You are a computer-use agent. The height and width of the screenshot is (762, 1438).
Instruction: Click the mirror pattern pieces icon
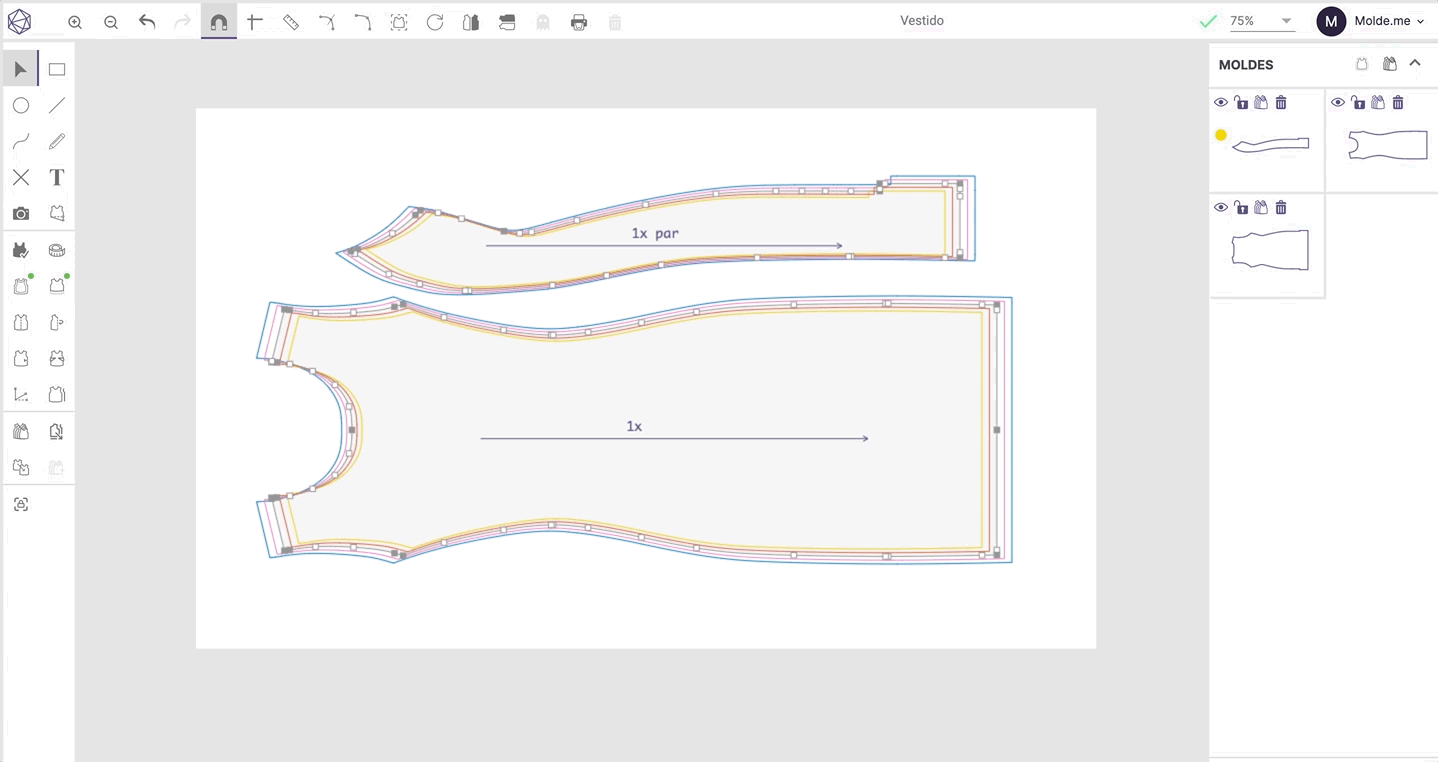[x=471, y=22]
